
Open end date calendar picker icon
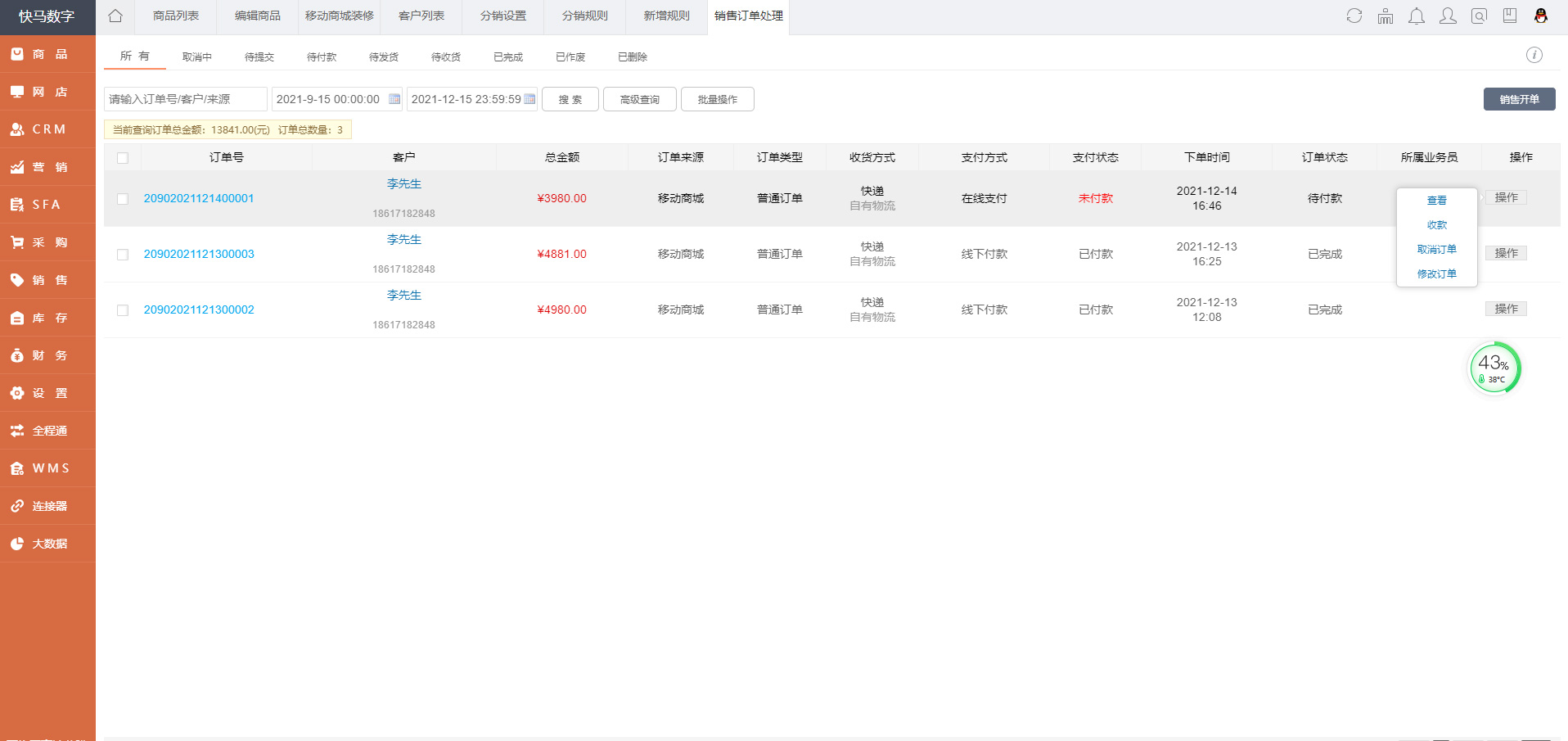click(529, 99)
